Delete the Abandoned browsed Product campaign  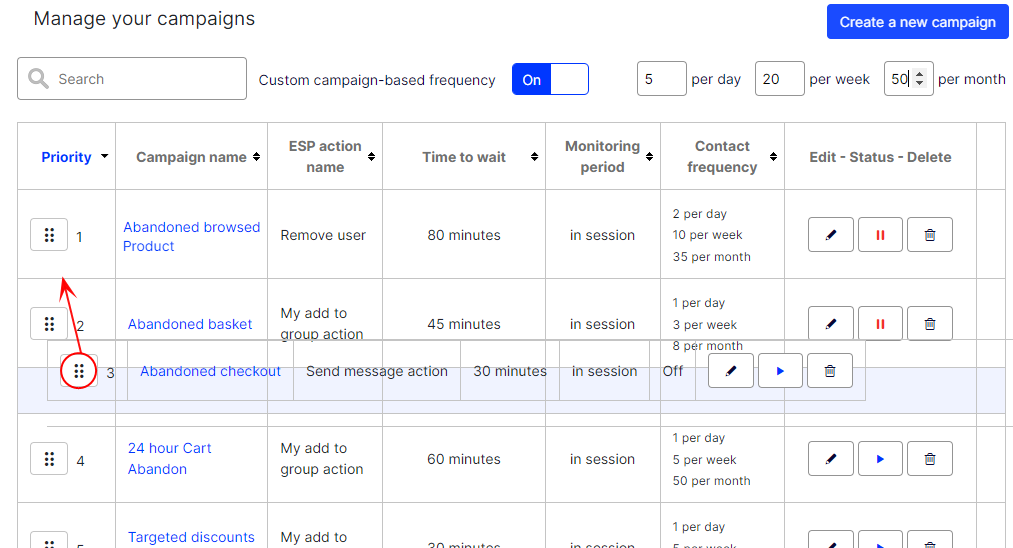[x=930, y=235]
